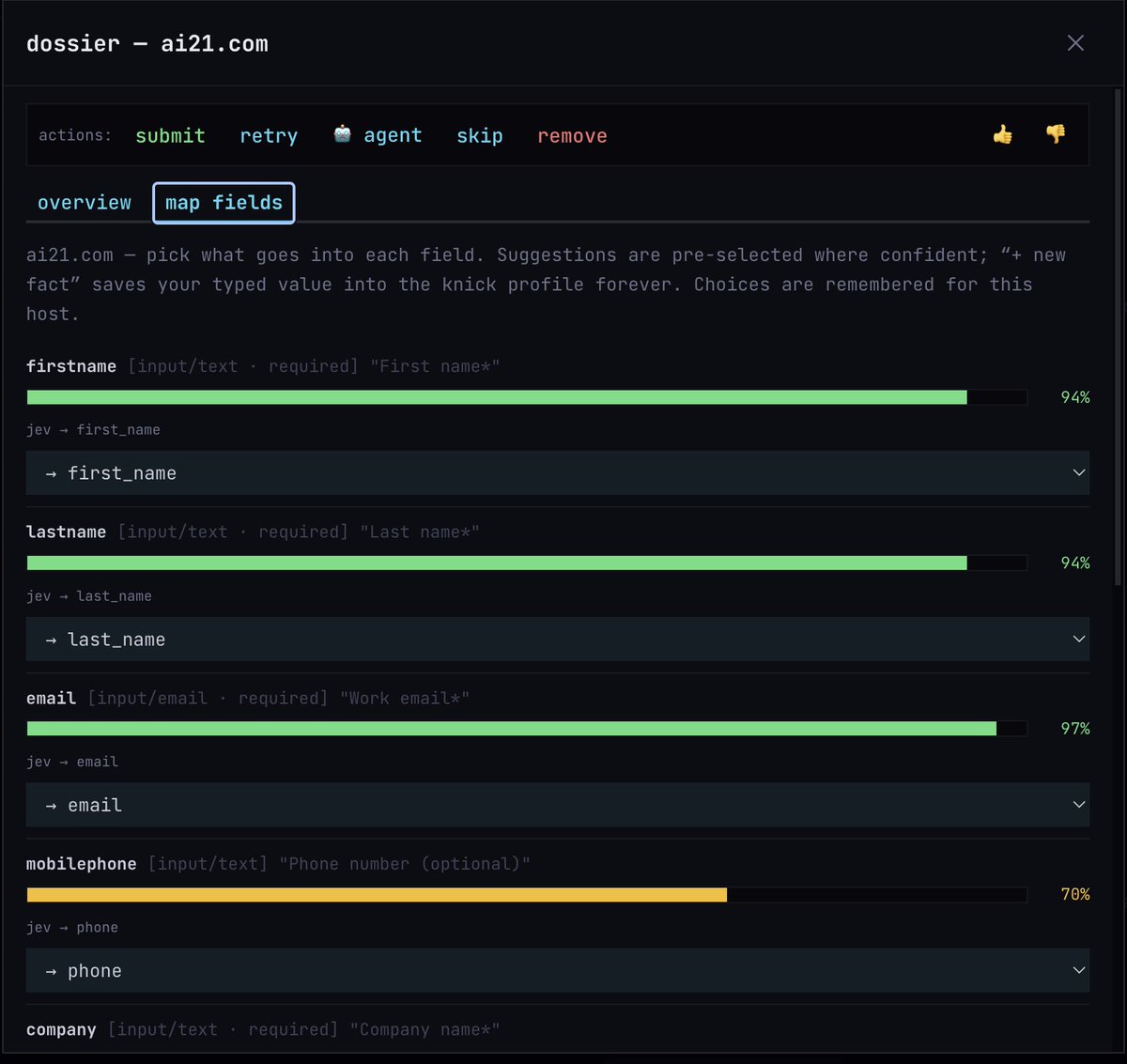Click the 97% confidence value

point(1075,729)
